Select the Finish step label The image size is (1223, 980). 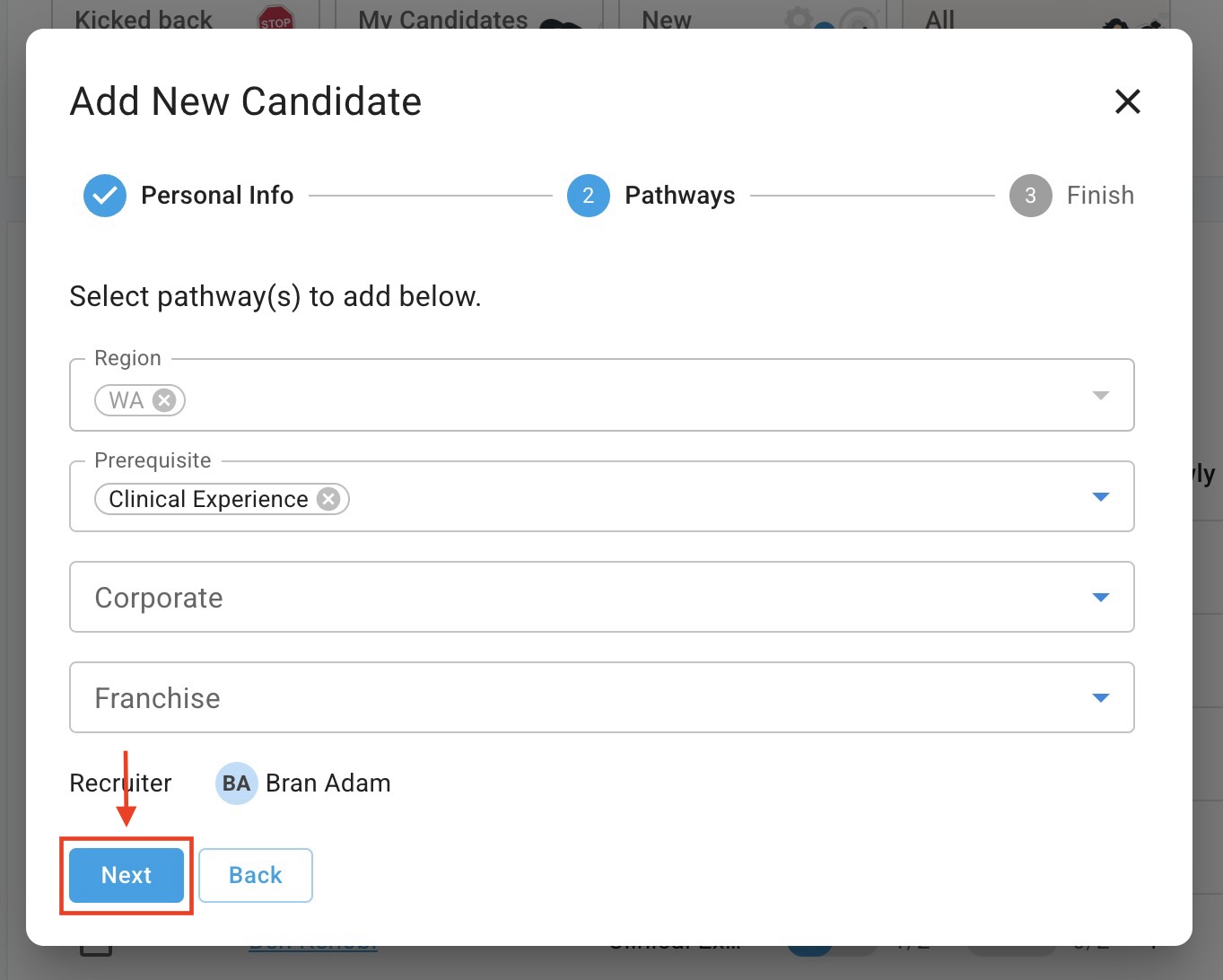point(1100,196)
